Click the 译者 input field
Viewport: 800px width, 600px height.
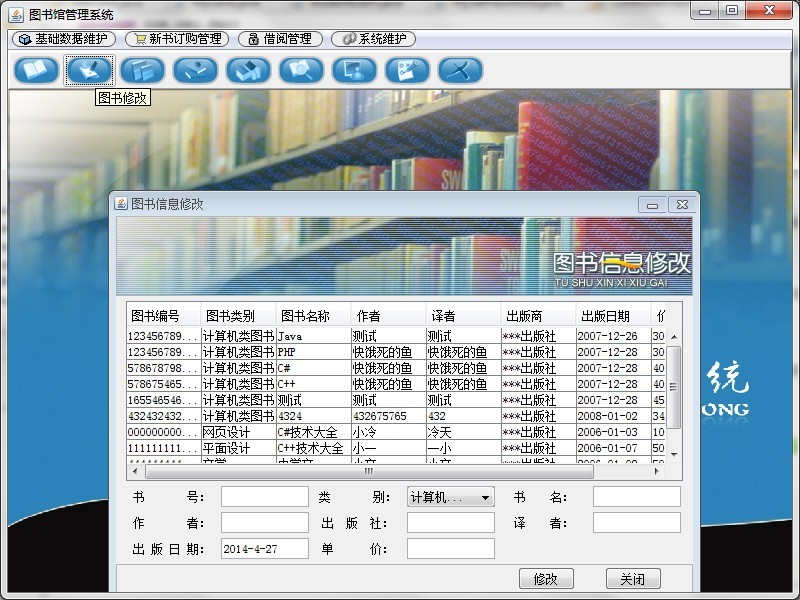[x=637, y=522]
